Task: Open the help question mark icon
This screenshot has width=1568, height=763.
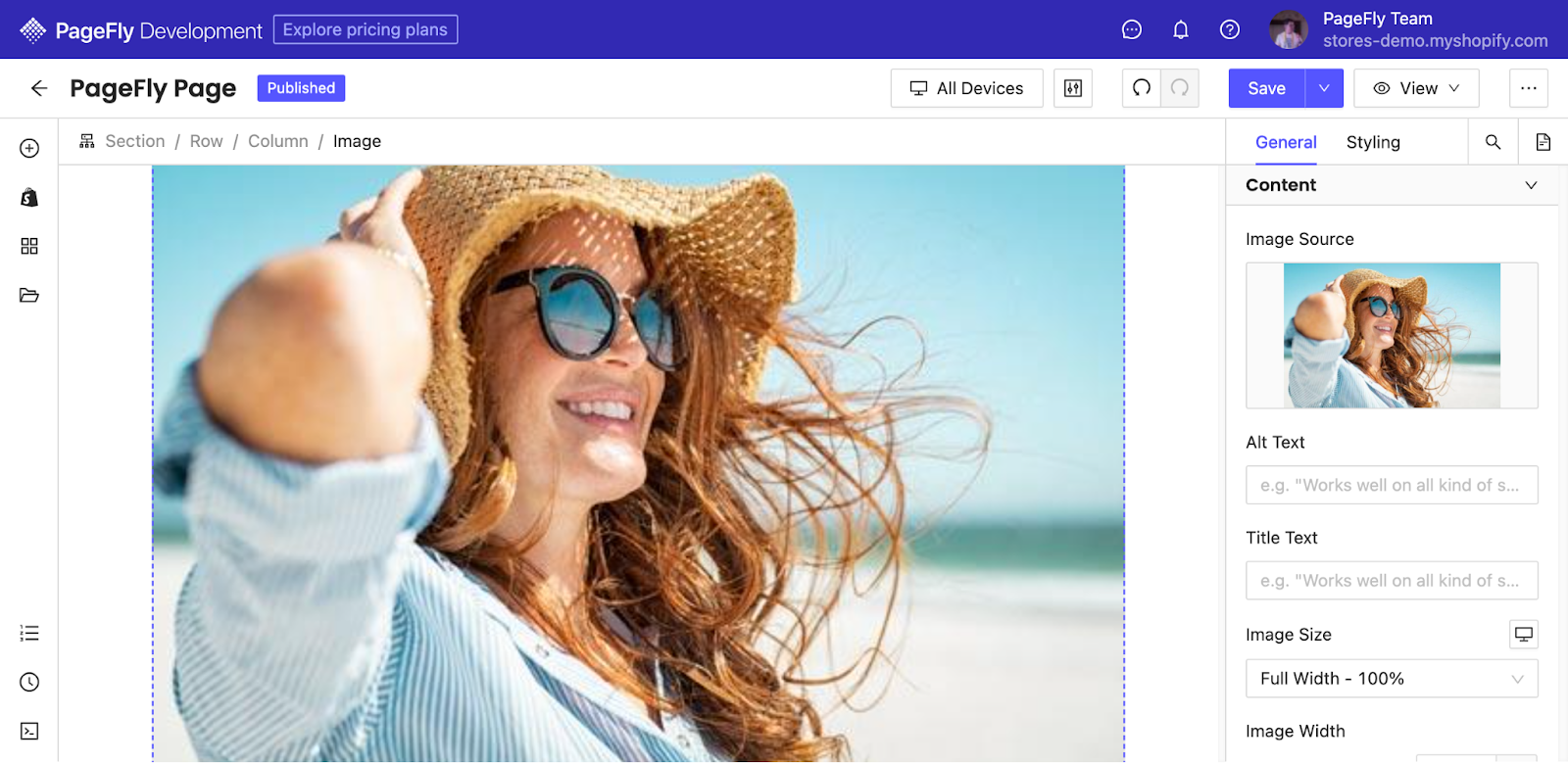Action: pyautogui.click(x=1230, y=29)
